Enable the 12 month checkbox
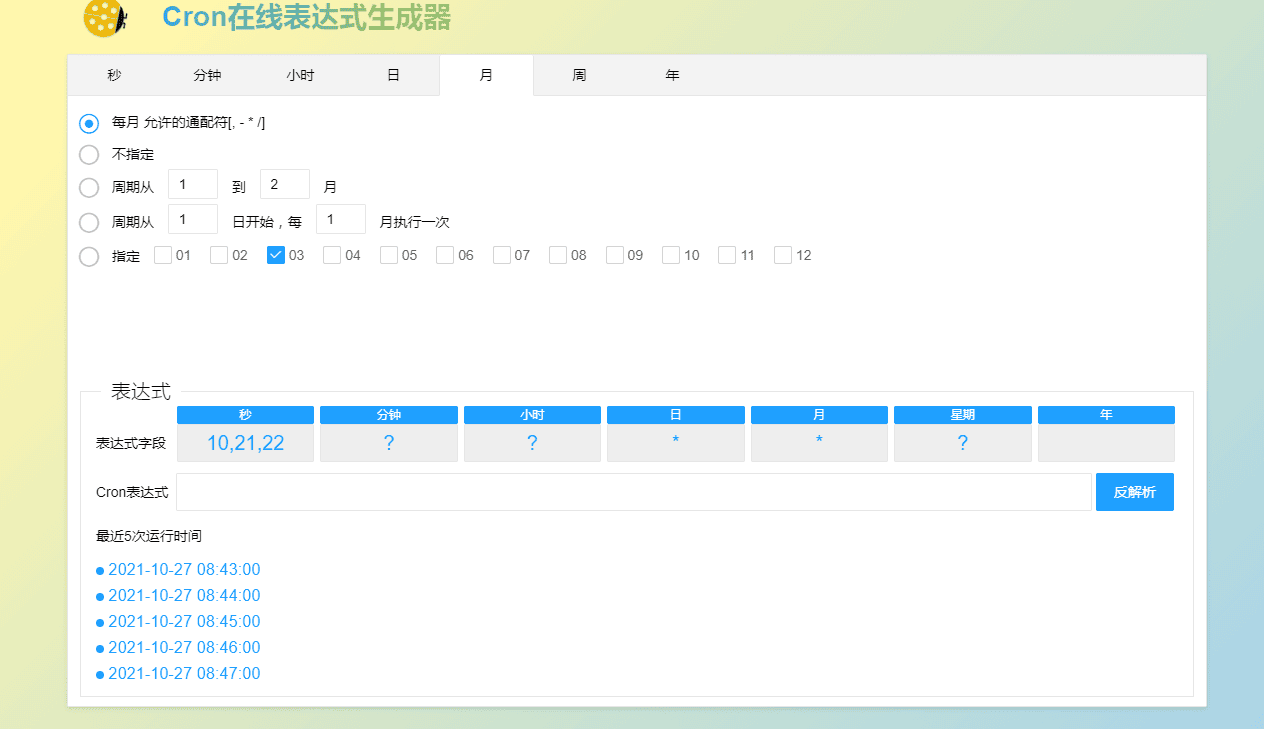Image resolution: width=1264 pixels, height=729 pixels. coord(784,255)
